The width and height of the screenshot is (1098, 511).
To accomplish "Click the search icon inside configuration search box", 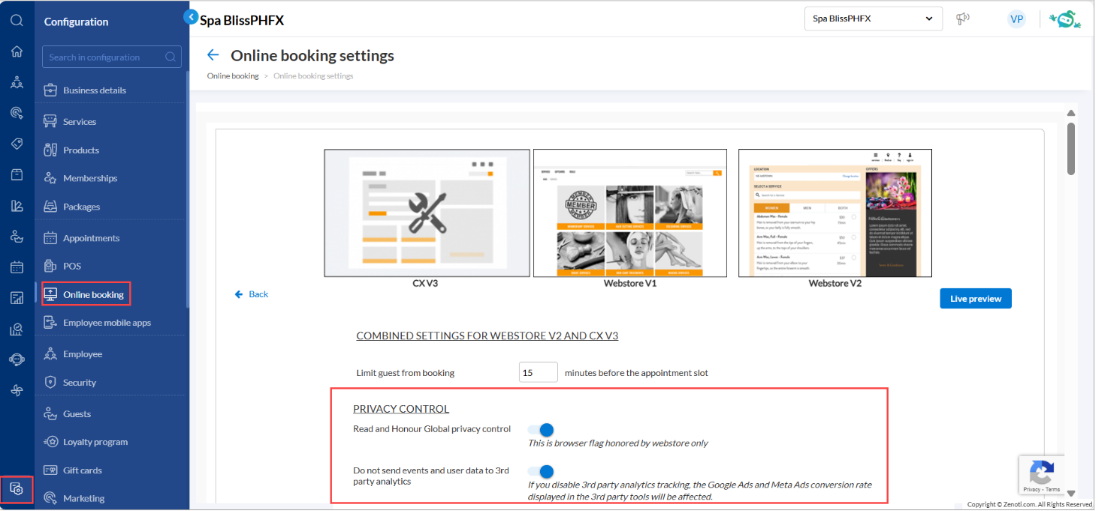I will 170,57.
